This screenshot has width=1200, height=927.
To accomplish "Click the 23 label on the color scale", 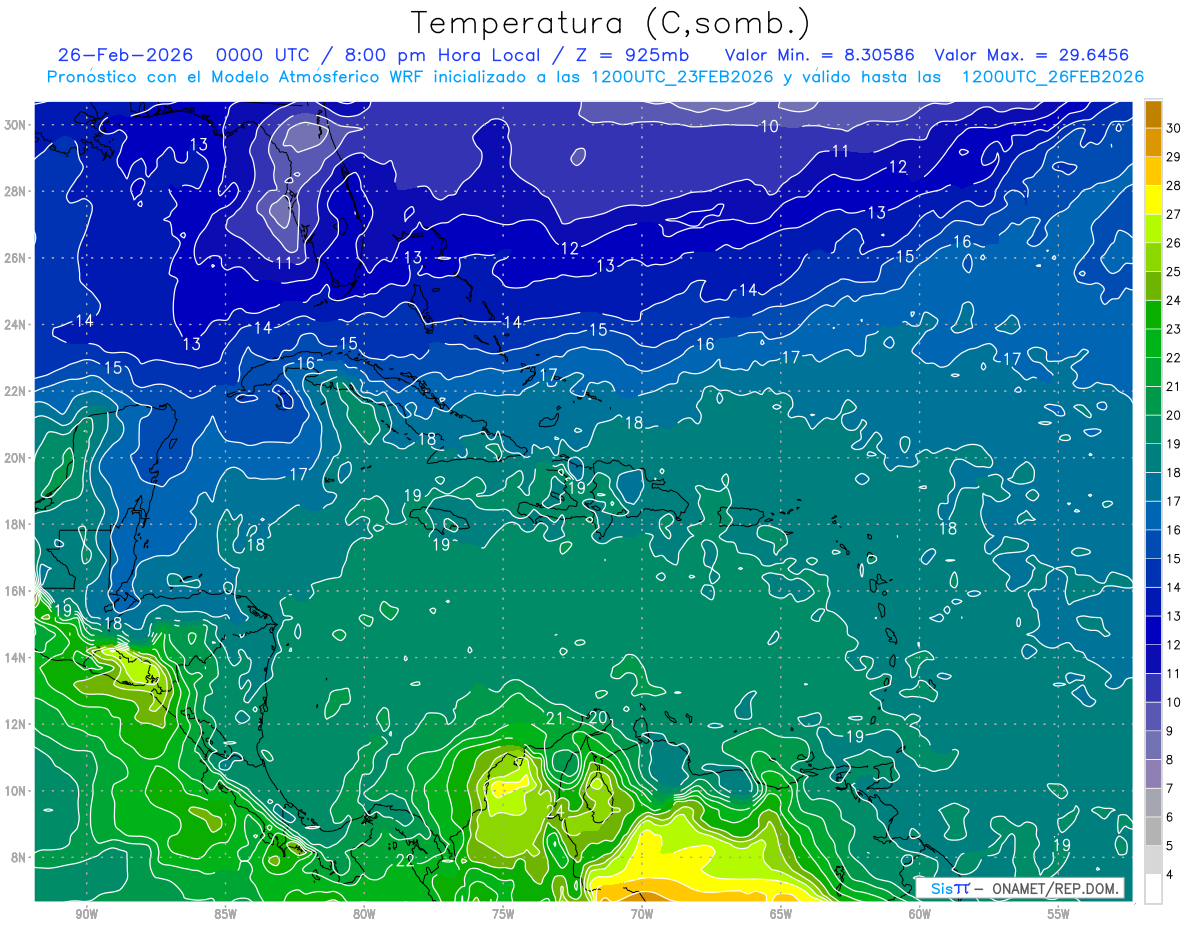I will 1174,329.
